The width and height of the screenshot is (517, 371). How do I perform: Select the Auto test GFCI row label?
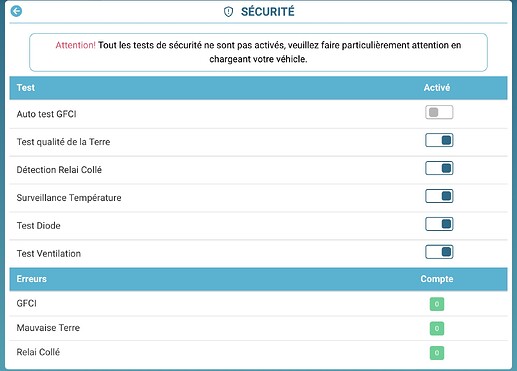pos(47,114)
